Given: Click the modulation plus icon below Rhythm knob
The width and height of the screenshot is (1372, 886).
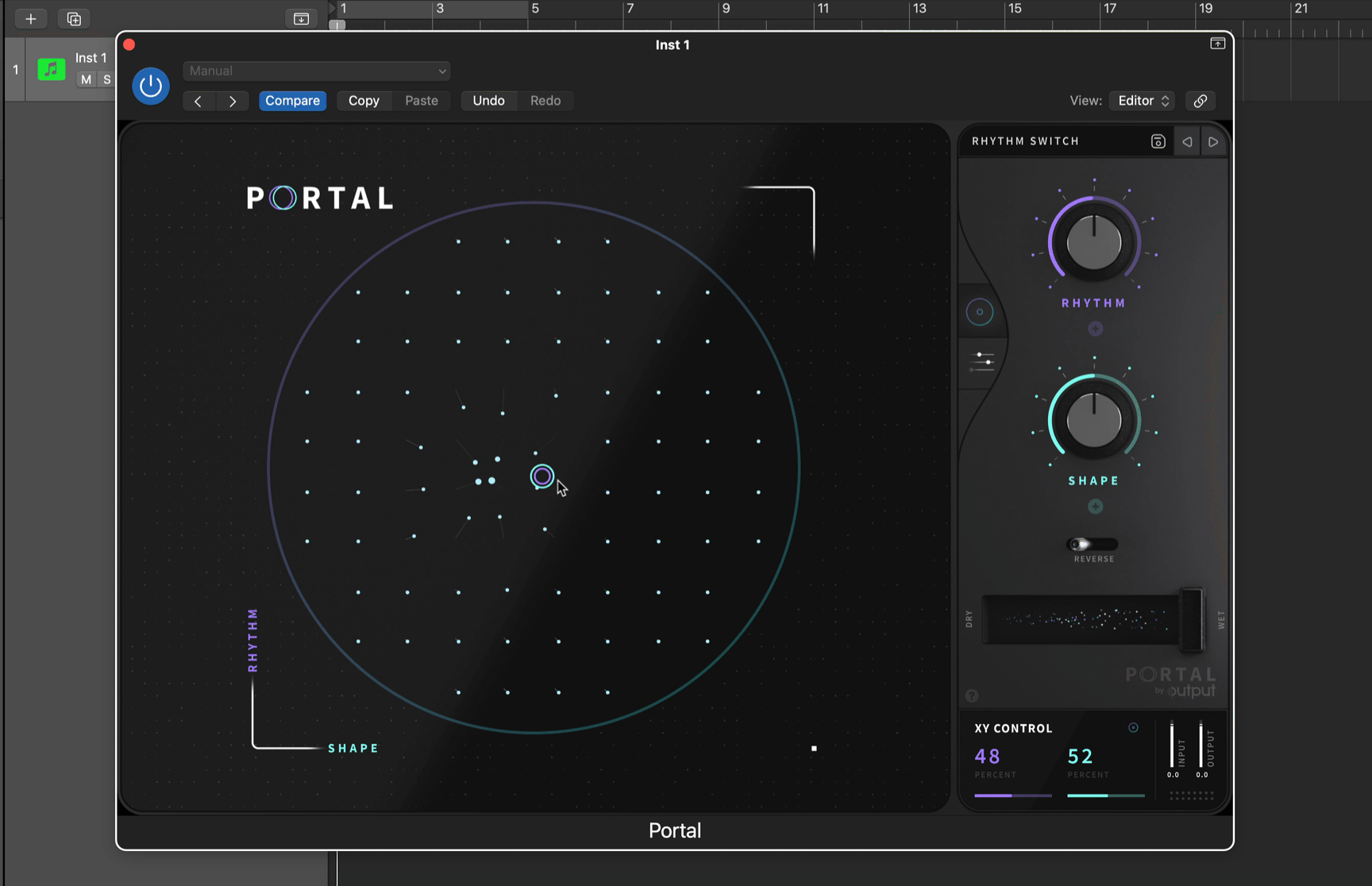Looking at the screenshot, I should (1094, 328).
